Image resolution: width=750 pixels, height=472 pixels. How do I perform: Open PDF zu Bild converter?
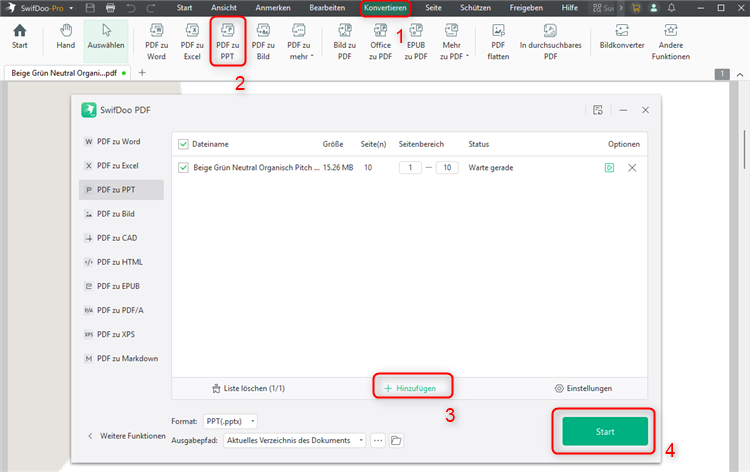[x=263, y=42]
